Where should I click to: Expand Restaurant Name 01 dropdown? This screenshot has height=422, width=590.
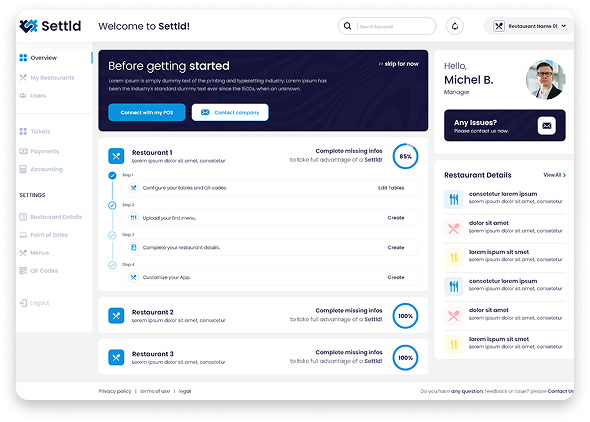(x=564, y=26)
